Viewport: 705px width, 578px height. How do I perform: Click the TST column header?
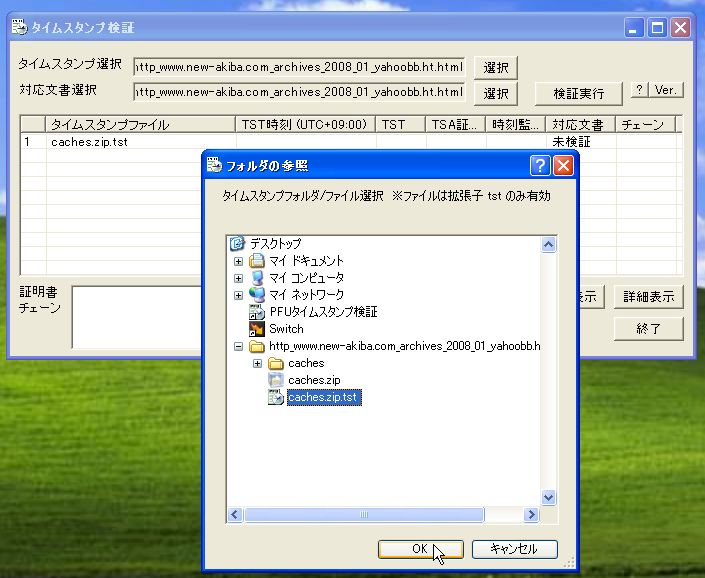400,124
